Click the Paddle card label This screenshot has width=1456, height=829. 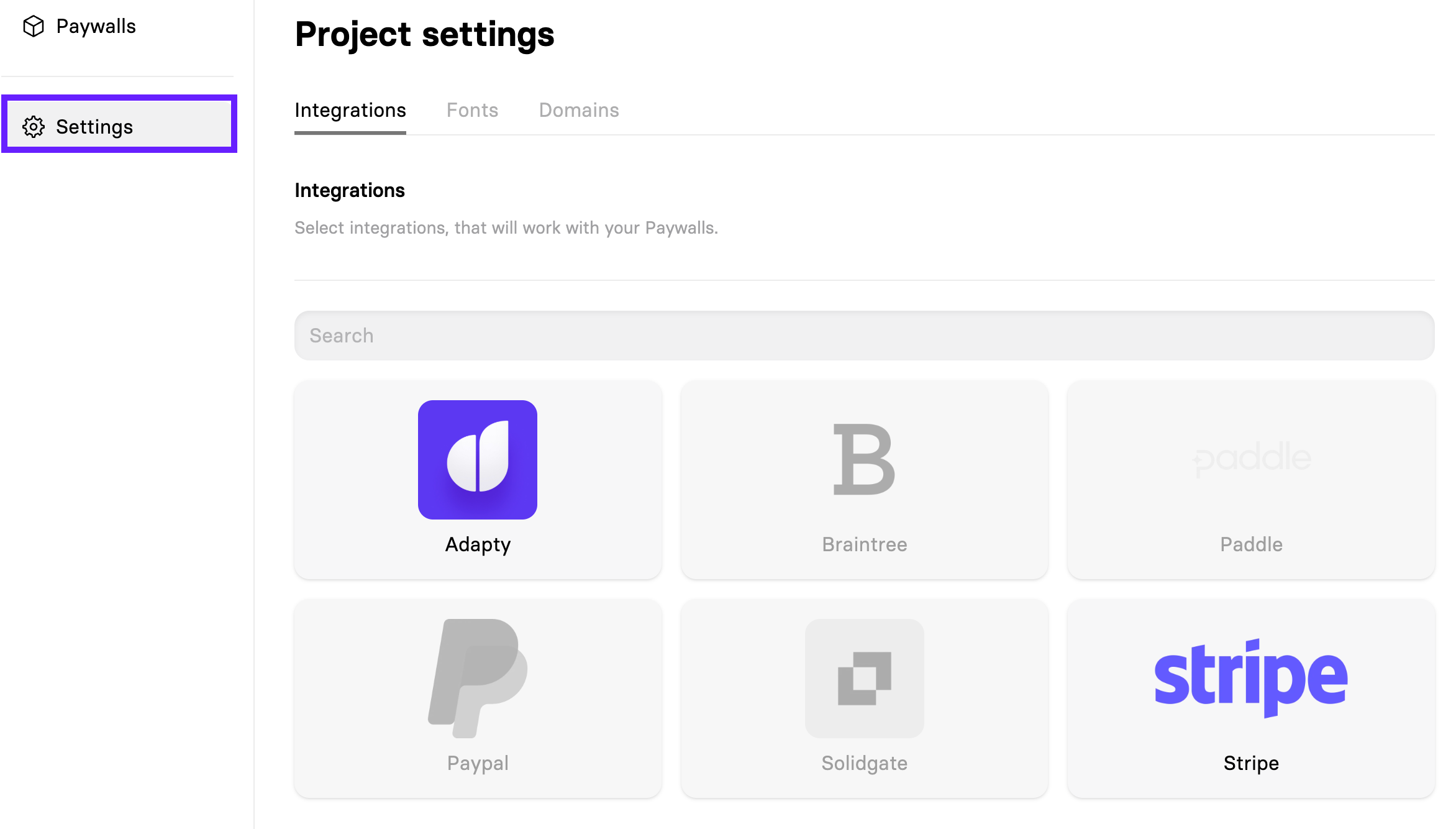(x=1251, y=544)
